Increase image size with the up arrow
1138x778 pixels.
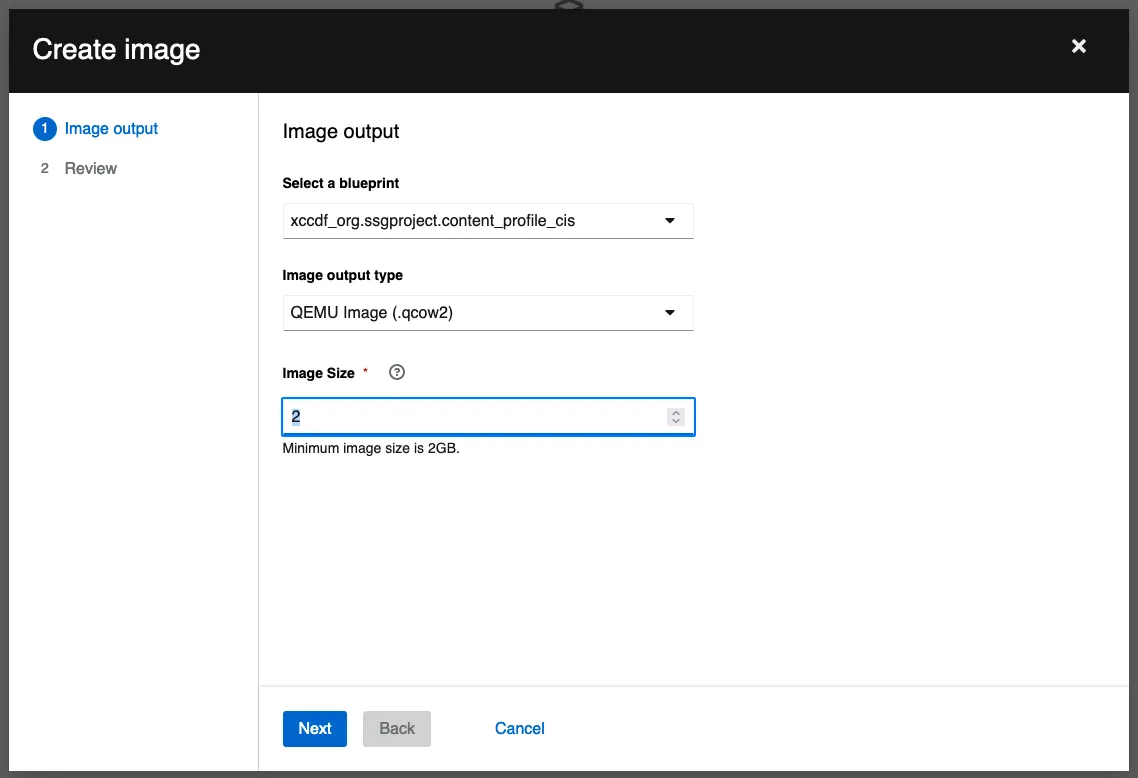point(676,412)
